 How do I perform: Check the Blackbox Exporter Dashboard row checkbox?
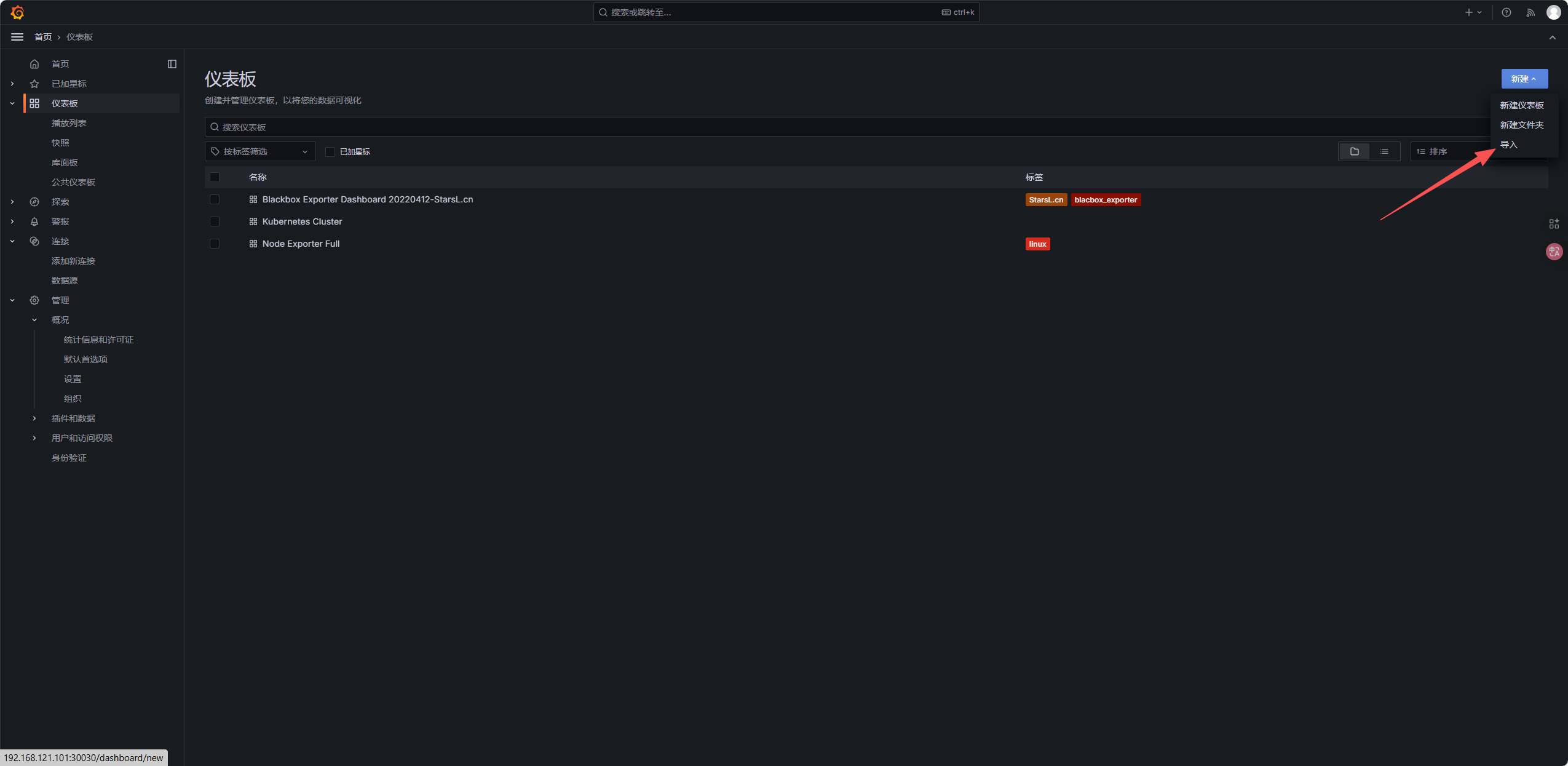[x=215, y=199]
